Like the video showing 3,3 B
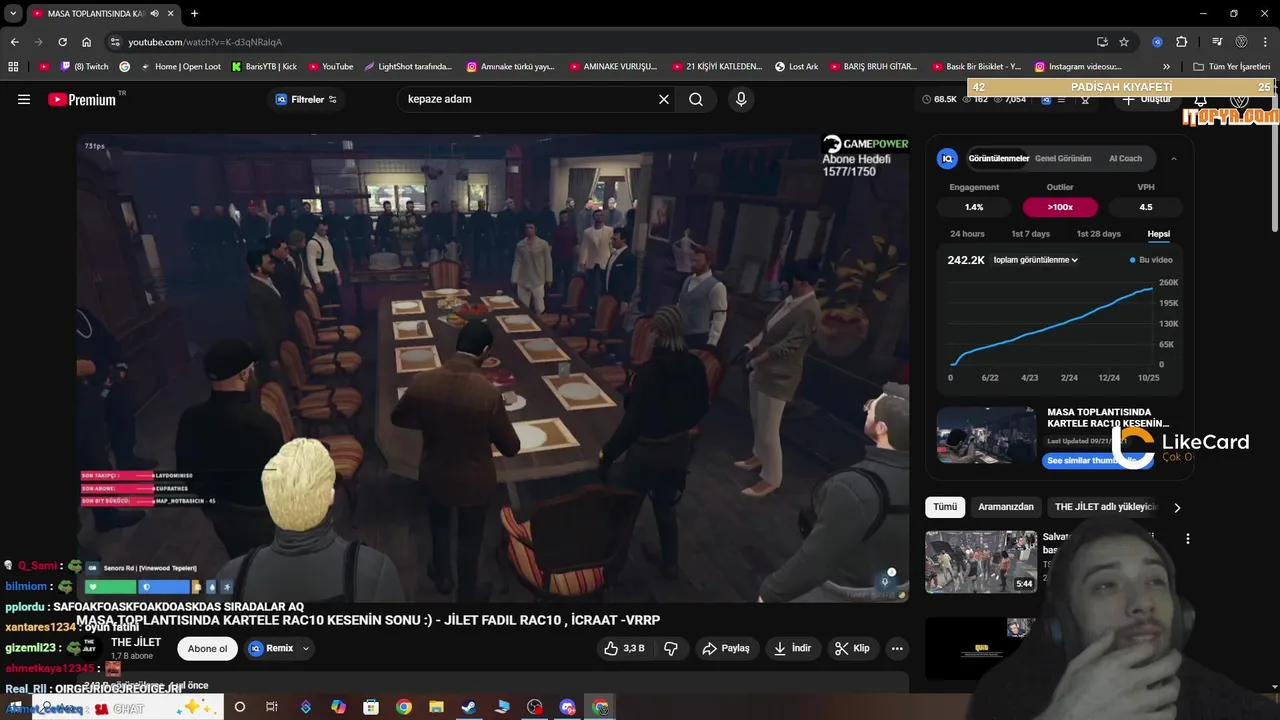This screenshot has height=720, width=1280. tap(624, 648)
